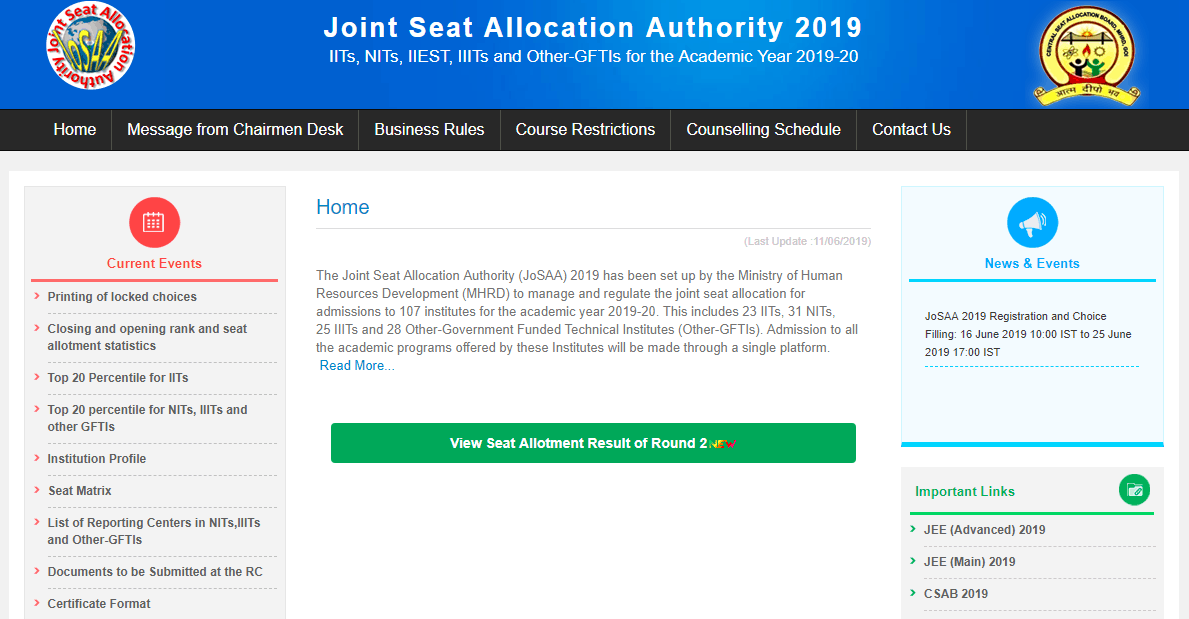Click the NEW badge on the green button
The width and height of the screenshot is (1189, 619).
point(722,443)
